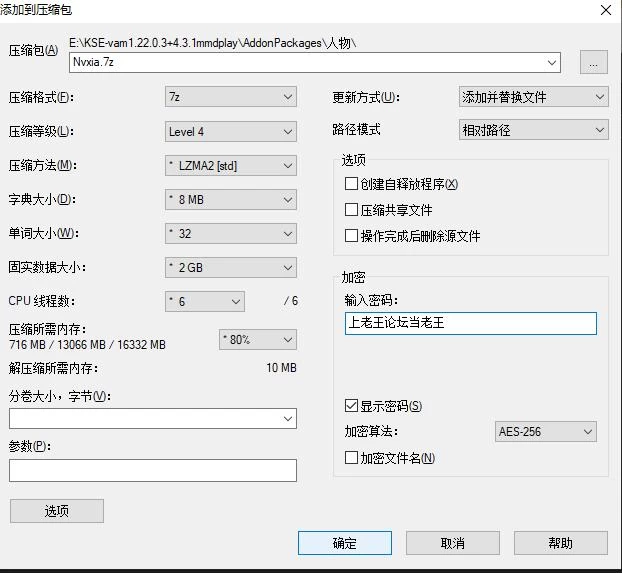622x573 pixels.
Task: Click the "/ 6" thread count text
Action: point(291,301)
